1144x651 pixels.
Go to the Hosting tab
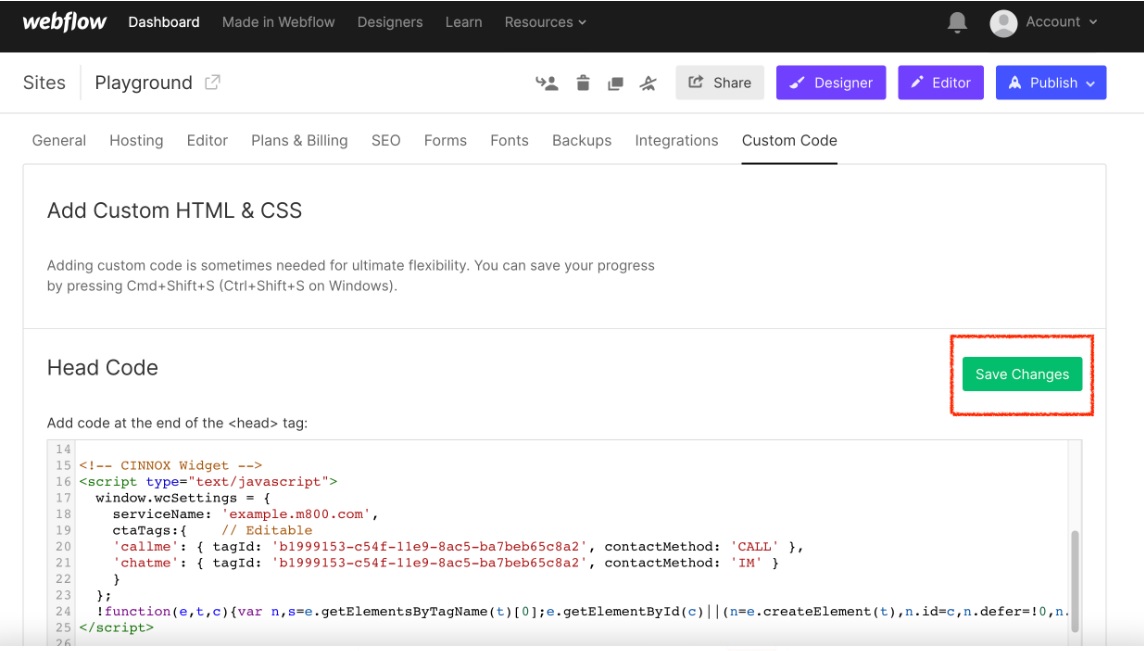[x=136, y=140]
